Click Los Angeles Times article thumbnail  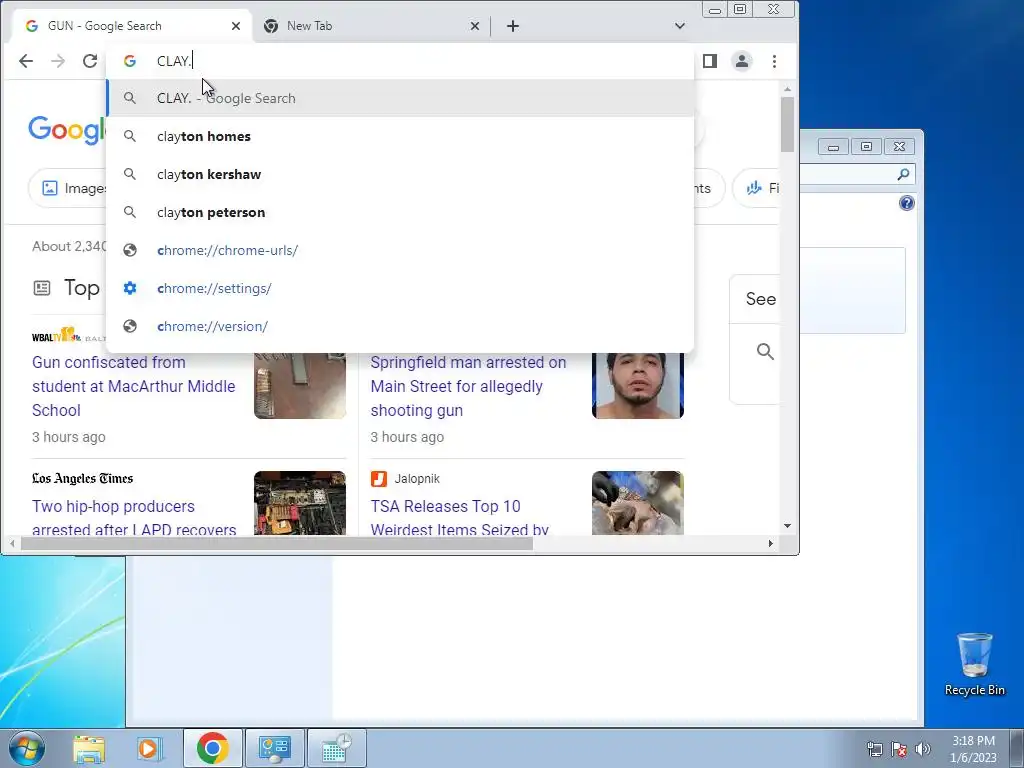point(300,503)
